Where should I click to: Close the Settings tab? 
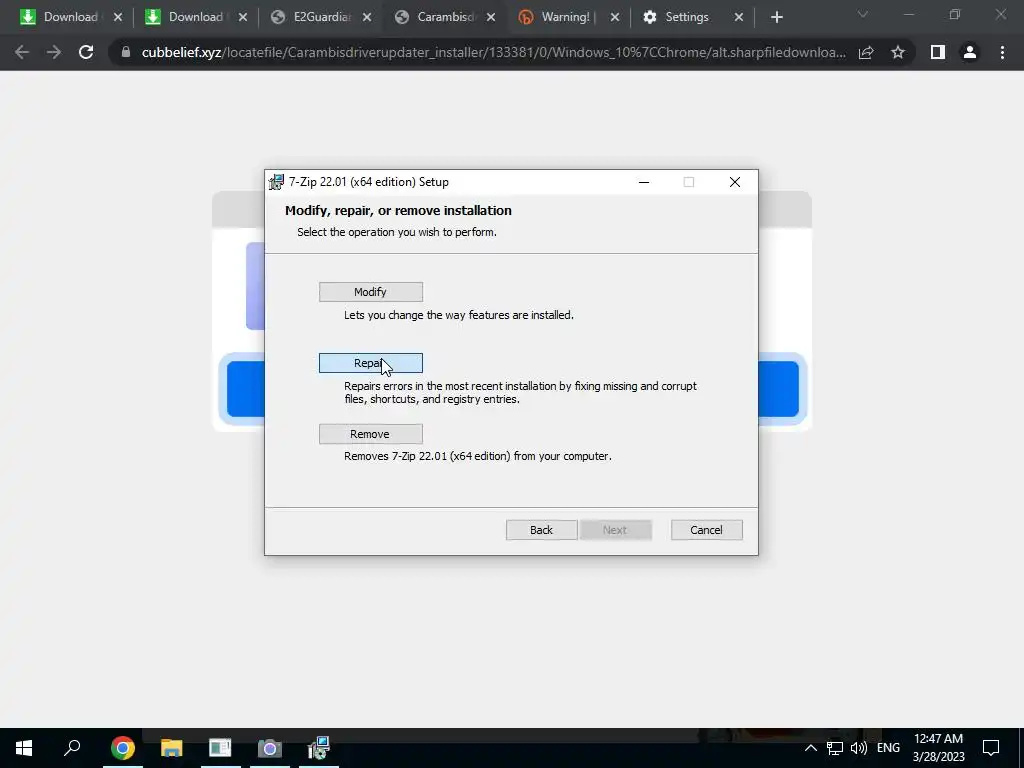tap(739, 18)
